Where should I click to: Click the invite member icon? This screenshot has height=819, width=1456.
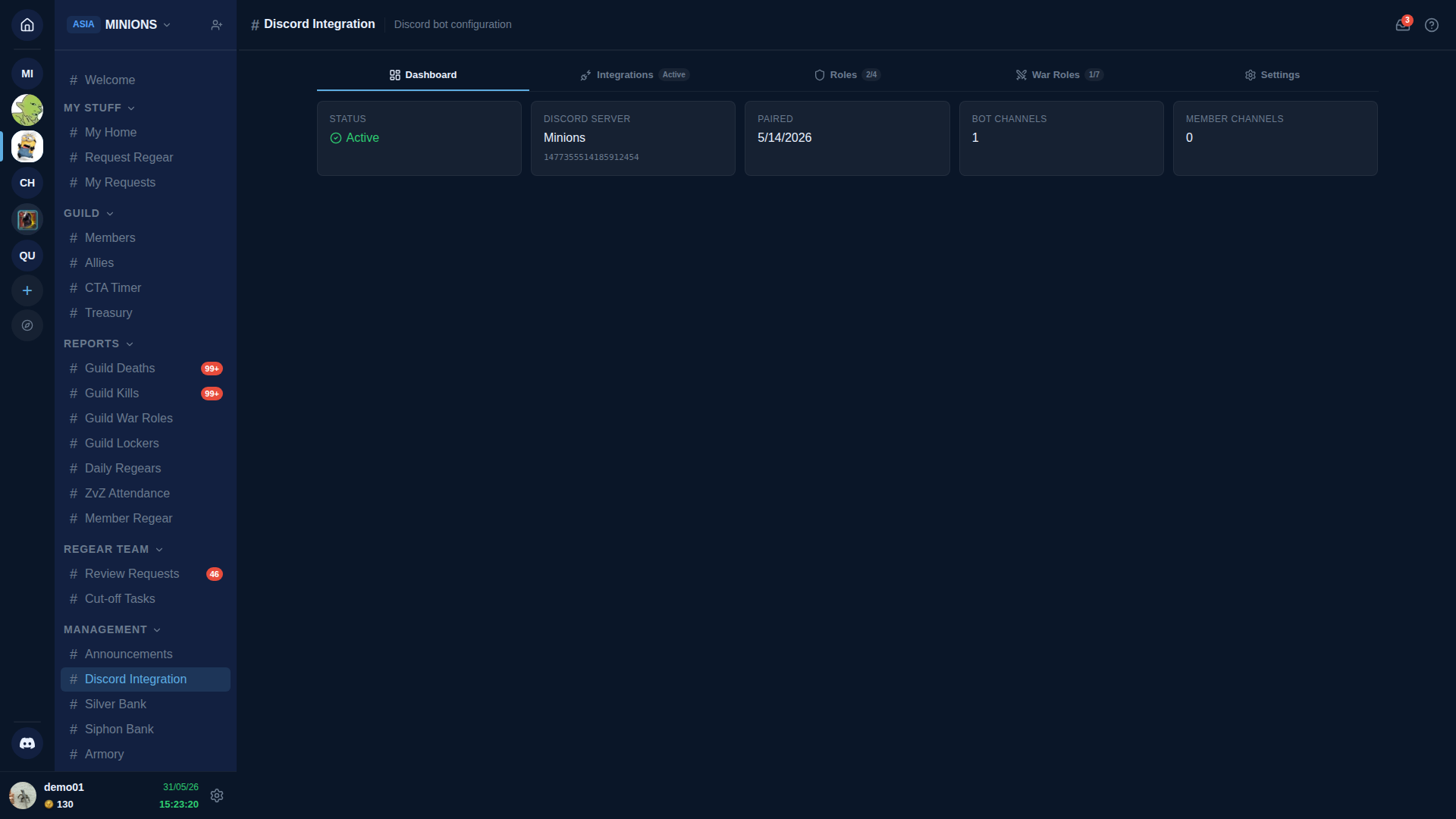(x=216, y=25)
